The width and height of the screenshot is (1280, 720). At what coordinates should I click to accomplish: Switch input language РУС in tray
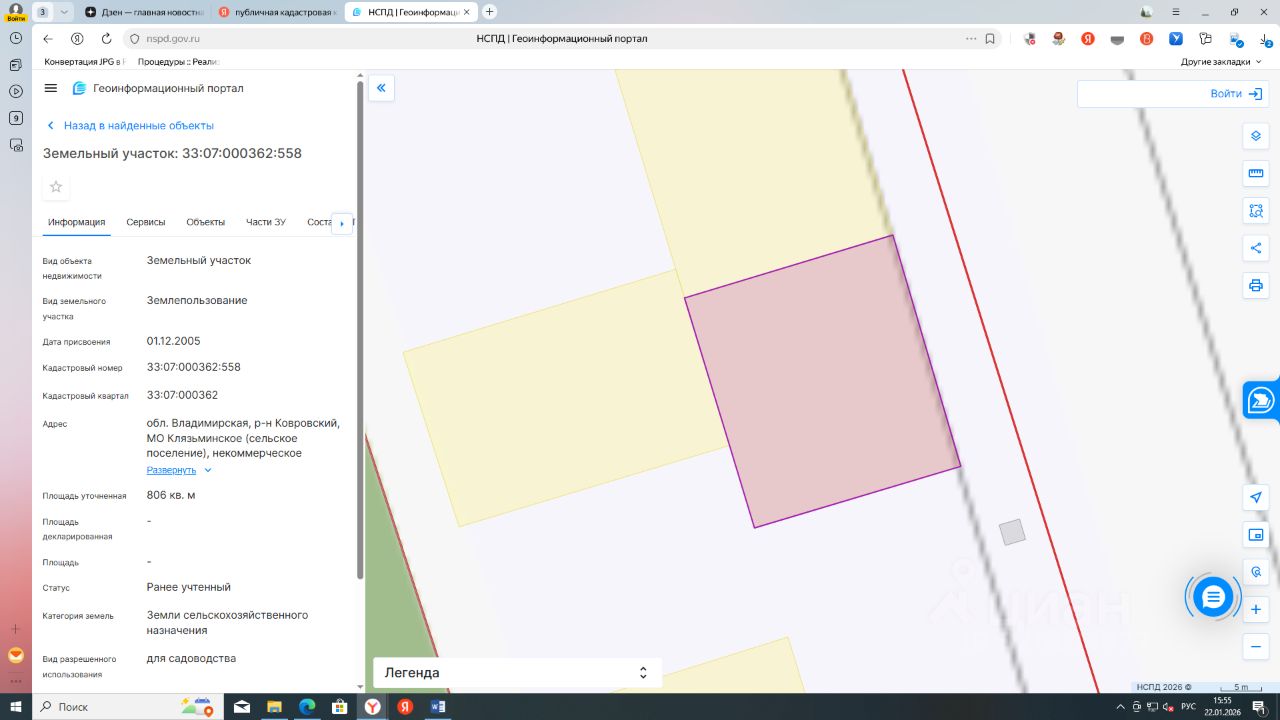1188,707
